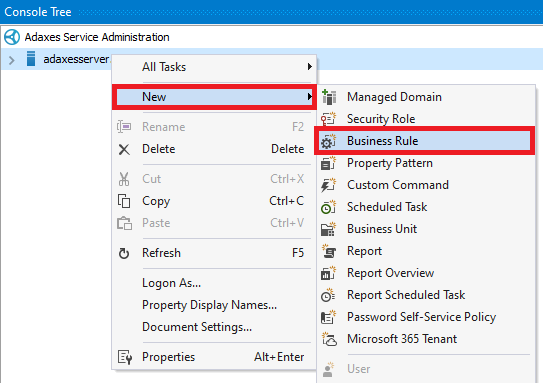Click the Report Scheduled Task icon
The image size is (543, 383).
[328, 295]
